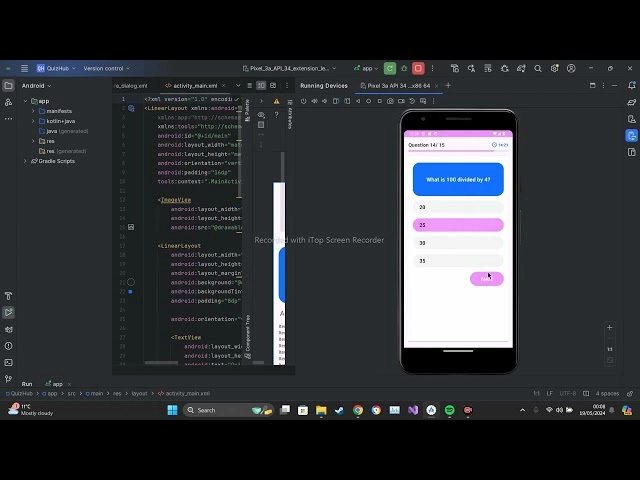
Task: Select the answer option 20
Action: point(457,207)
